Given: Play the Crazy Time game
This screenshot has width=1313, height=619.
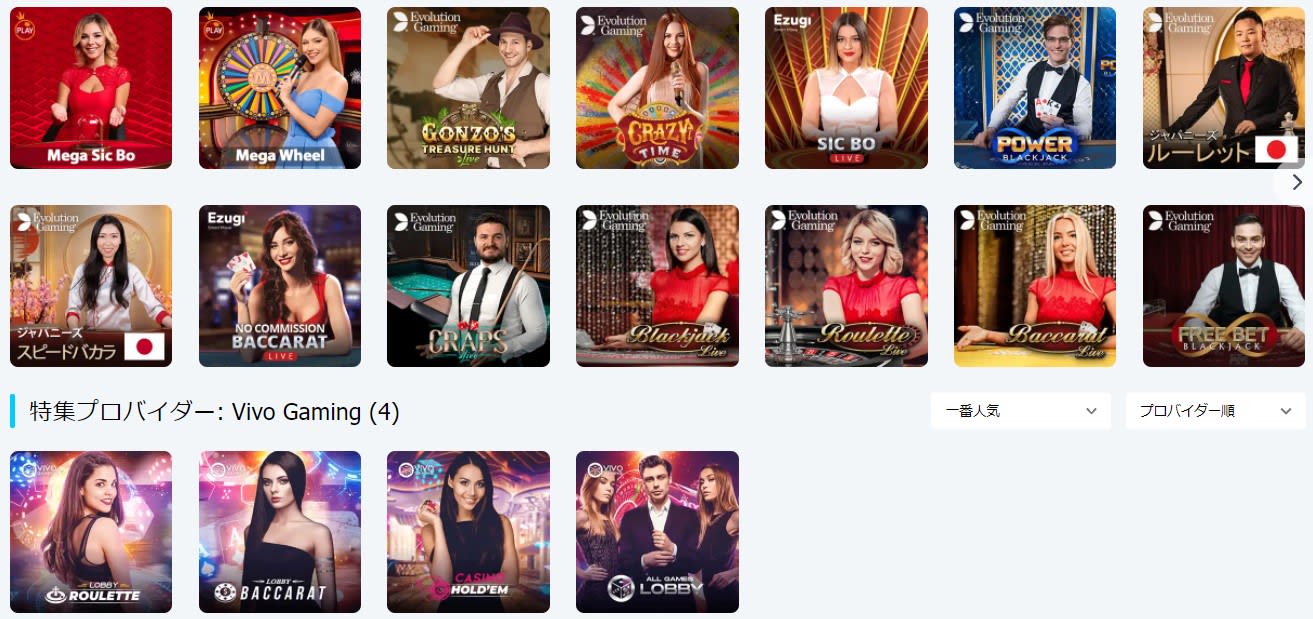Looking at the screenshot, I should pos(657,88).
